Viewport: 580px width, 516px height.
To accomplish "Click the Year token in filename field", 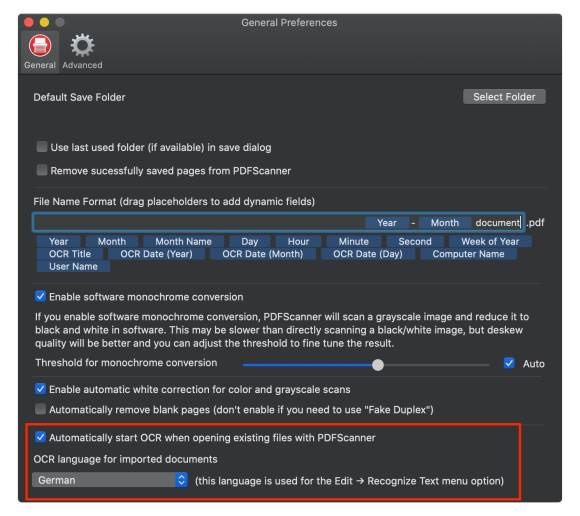I will pos(387,223).
